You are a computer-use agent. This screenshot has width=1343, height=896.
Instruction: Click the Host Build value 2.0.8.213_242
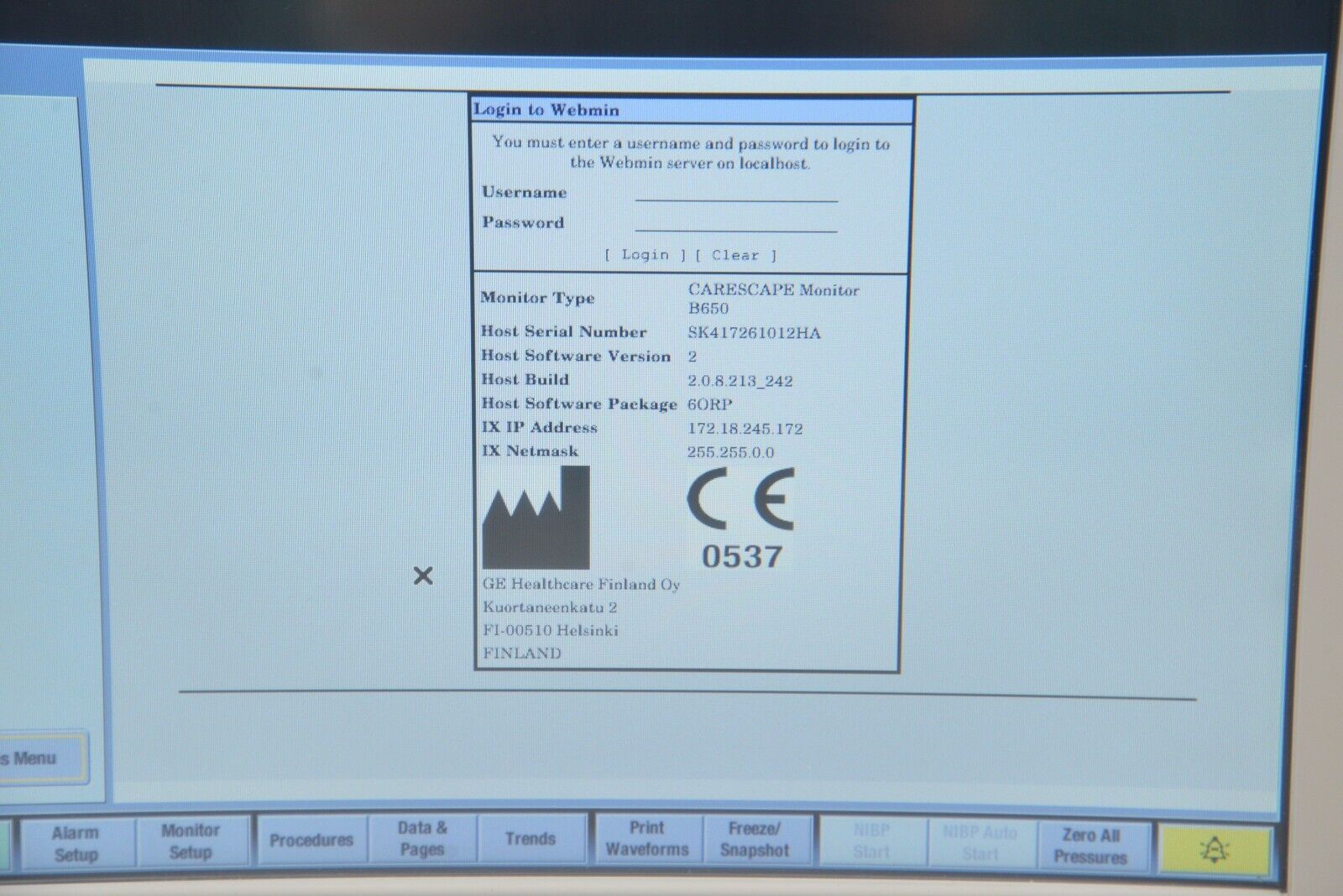(x=740, y=381)
